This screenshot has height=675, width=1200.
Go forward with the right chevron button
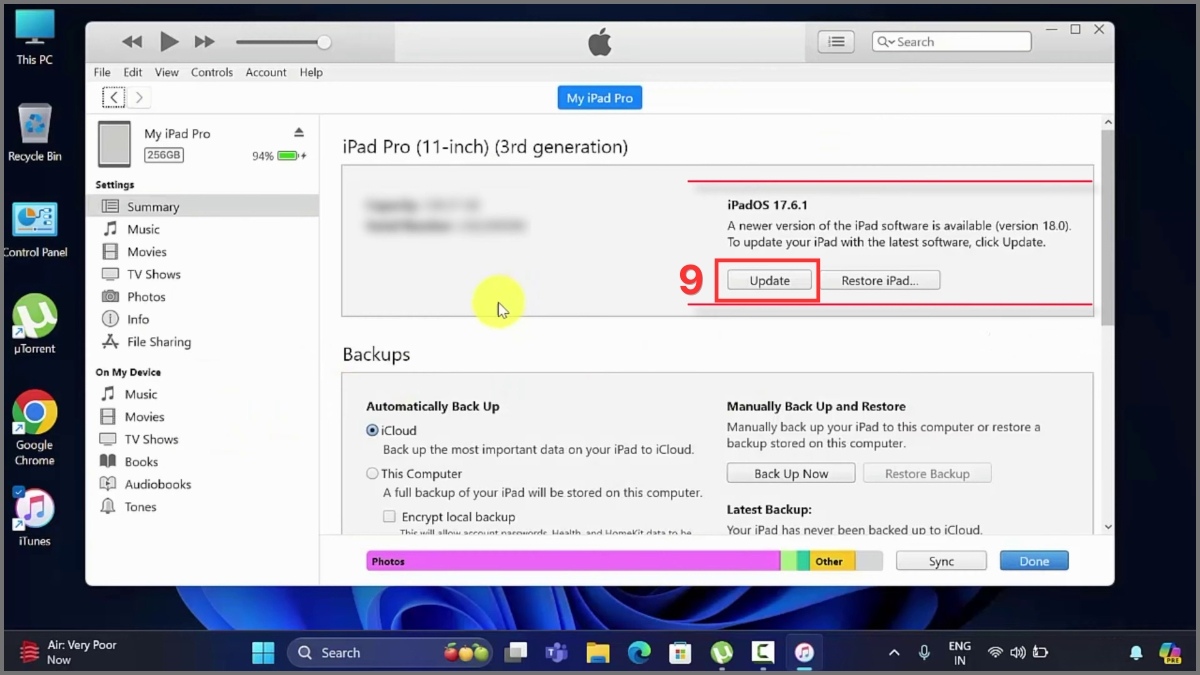(x=139, y=97)
